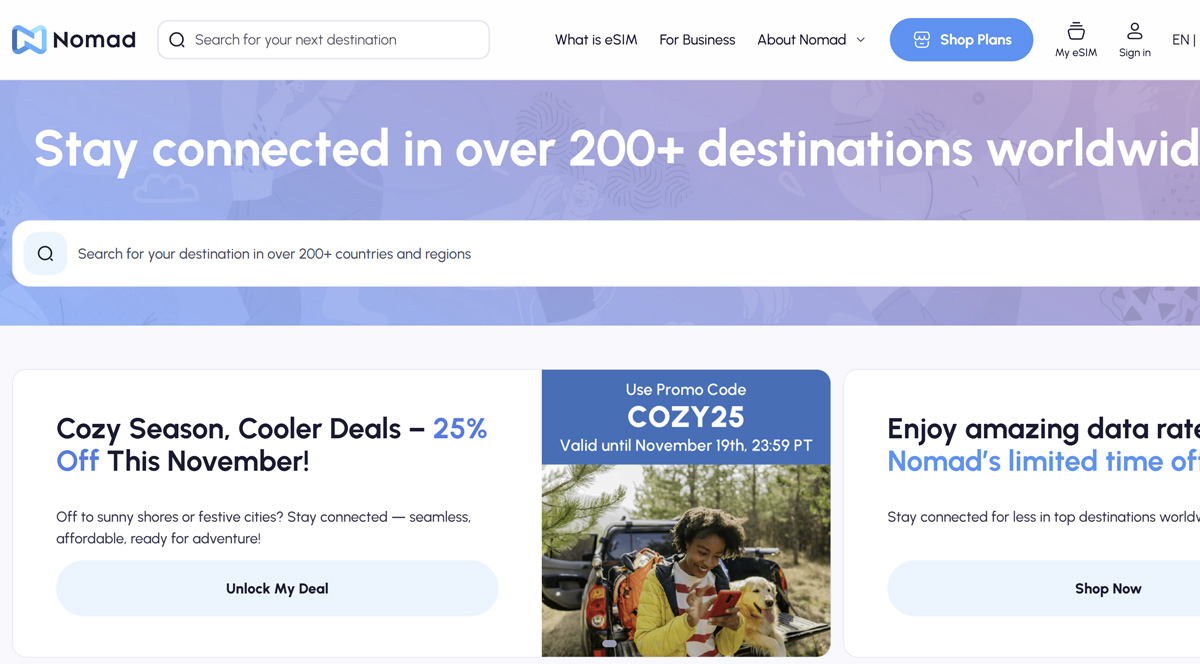
Task: Click the Nomad wordmark text
Action: pos(94,40)
